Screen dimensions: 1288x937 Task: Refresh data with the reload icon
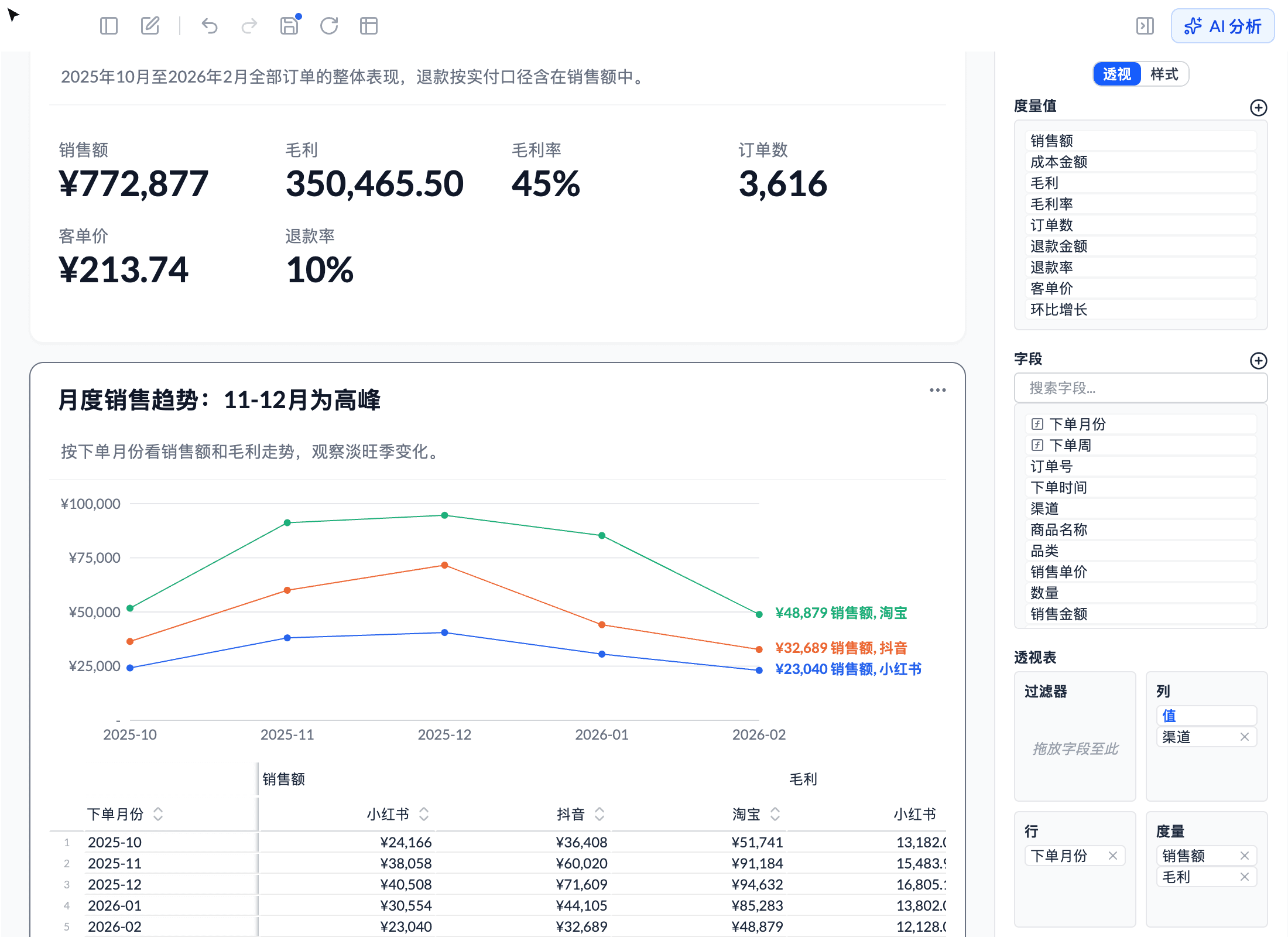point(329,26)
